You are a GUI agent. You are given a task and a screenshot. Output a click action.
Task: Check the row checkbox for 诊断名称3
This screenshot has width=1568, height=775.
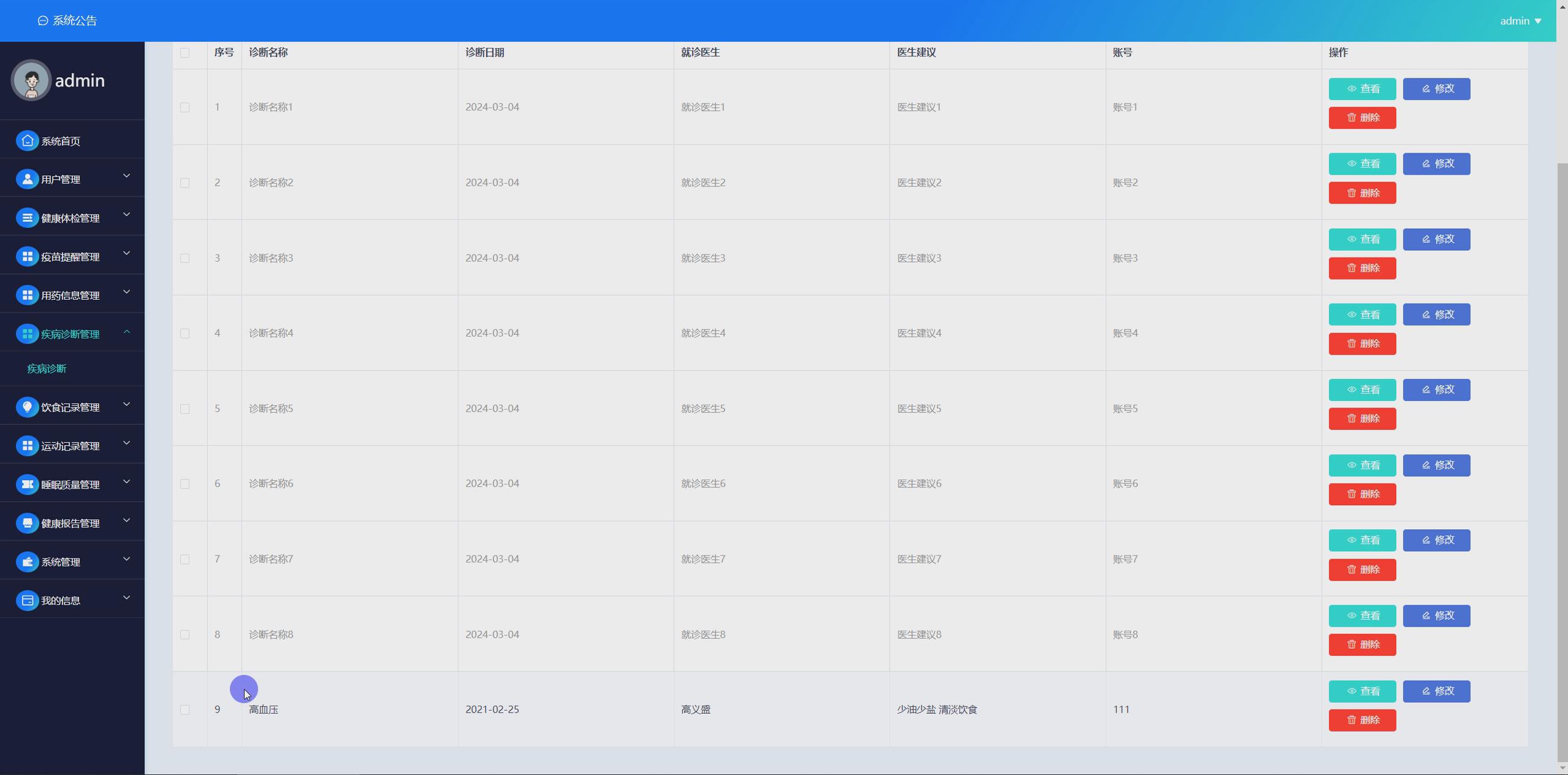pos(185,258)
